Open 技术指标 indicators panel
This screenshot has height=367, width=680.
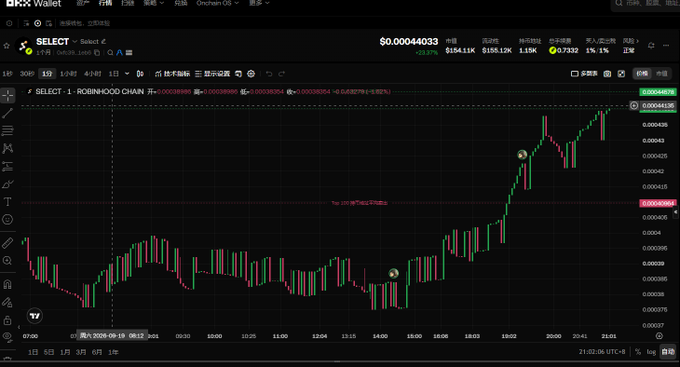(172, 74)
